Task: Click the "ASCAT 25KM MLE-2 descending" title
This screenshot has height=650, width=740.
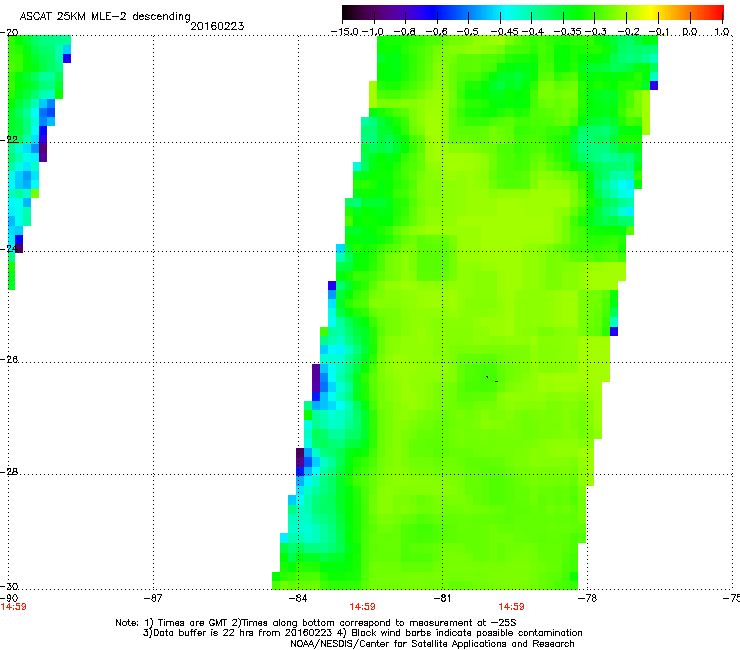Action: point(105,17)
